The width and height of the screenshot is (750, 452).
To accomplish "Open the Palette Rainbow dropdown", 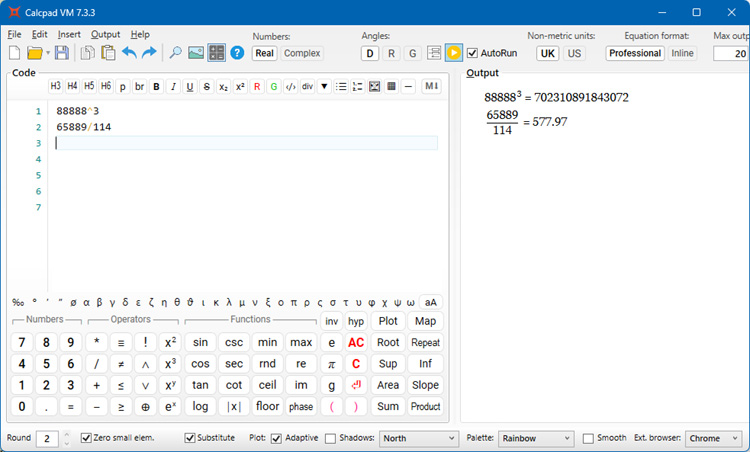I will coord(536,438).
